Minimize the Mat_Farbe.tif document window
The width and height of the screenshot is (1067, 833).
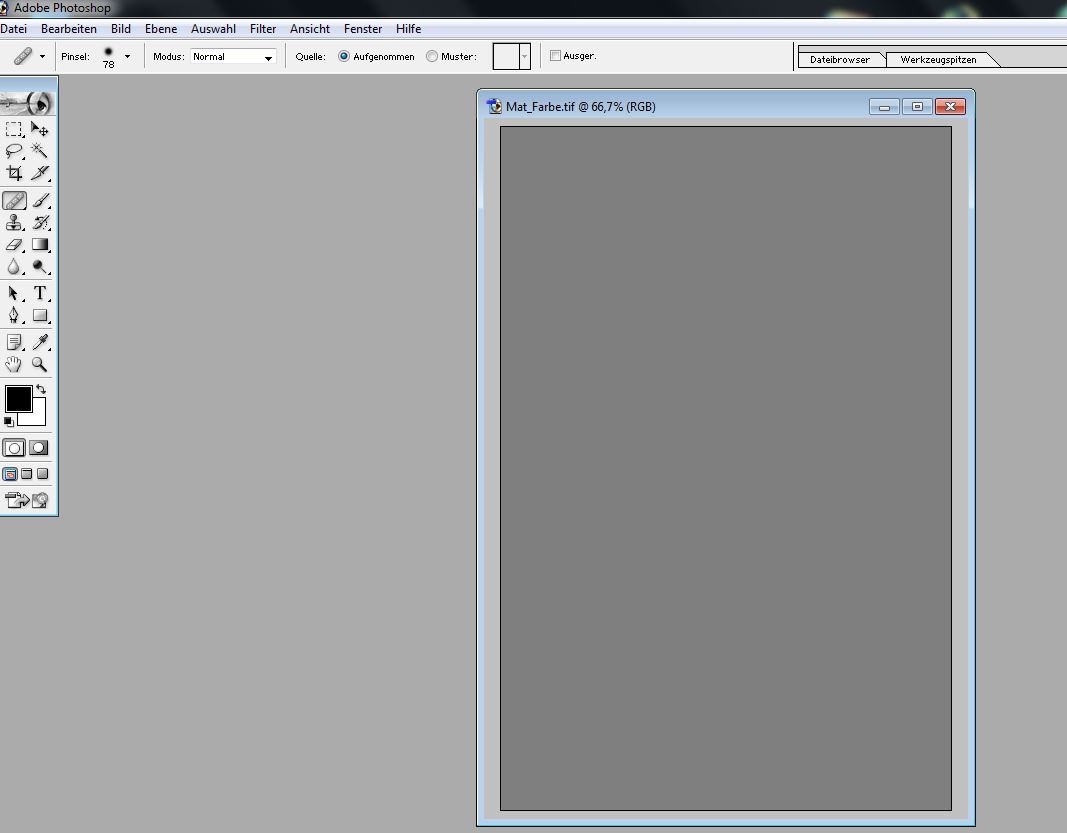pyautogui.click(x=884, y=107)
